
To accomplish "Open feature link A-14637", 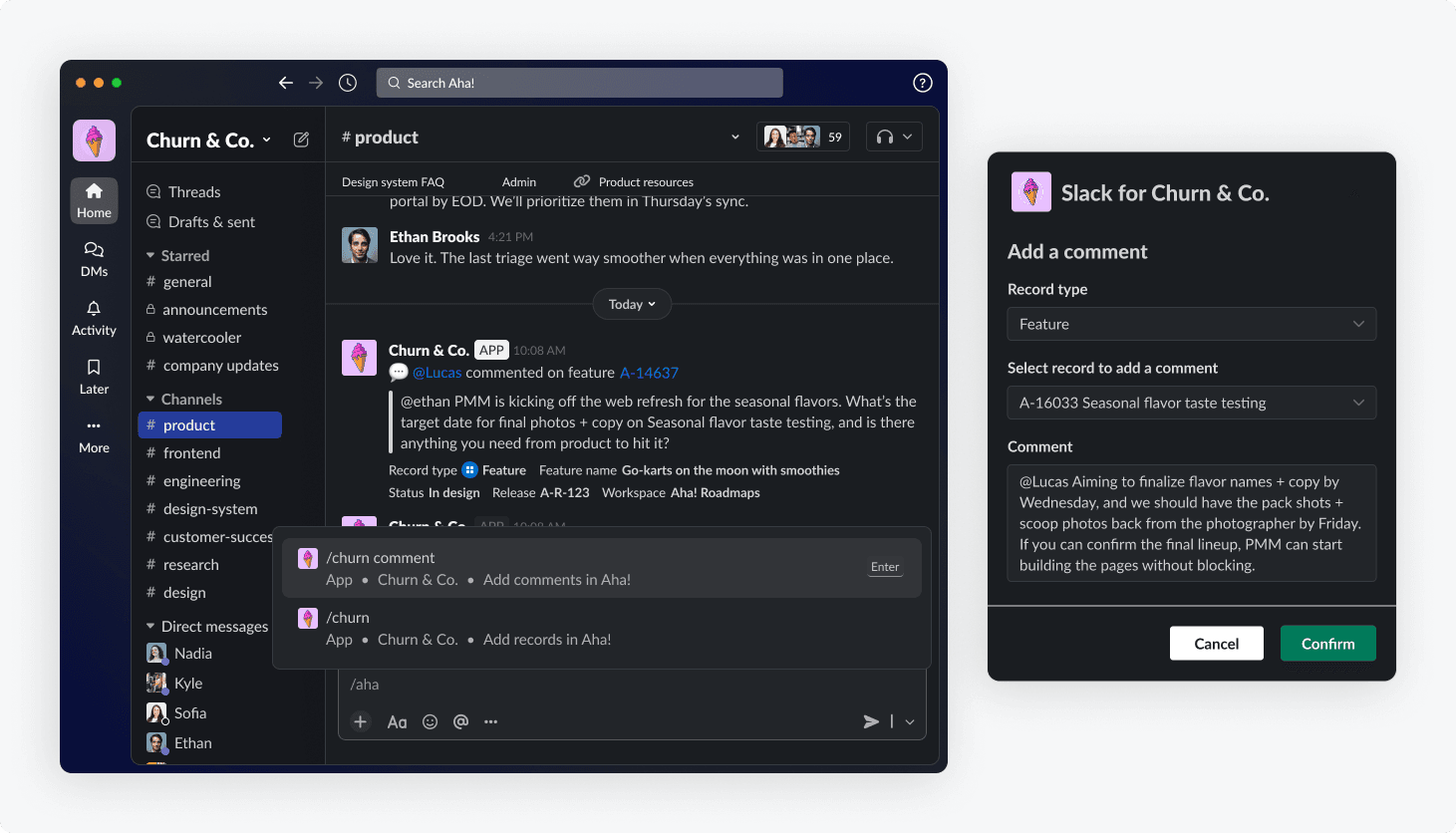I will coord(649,373).
